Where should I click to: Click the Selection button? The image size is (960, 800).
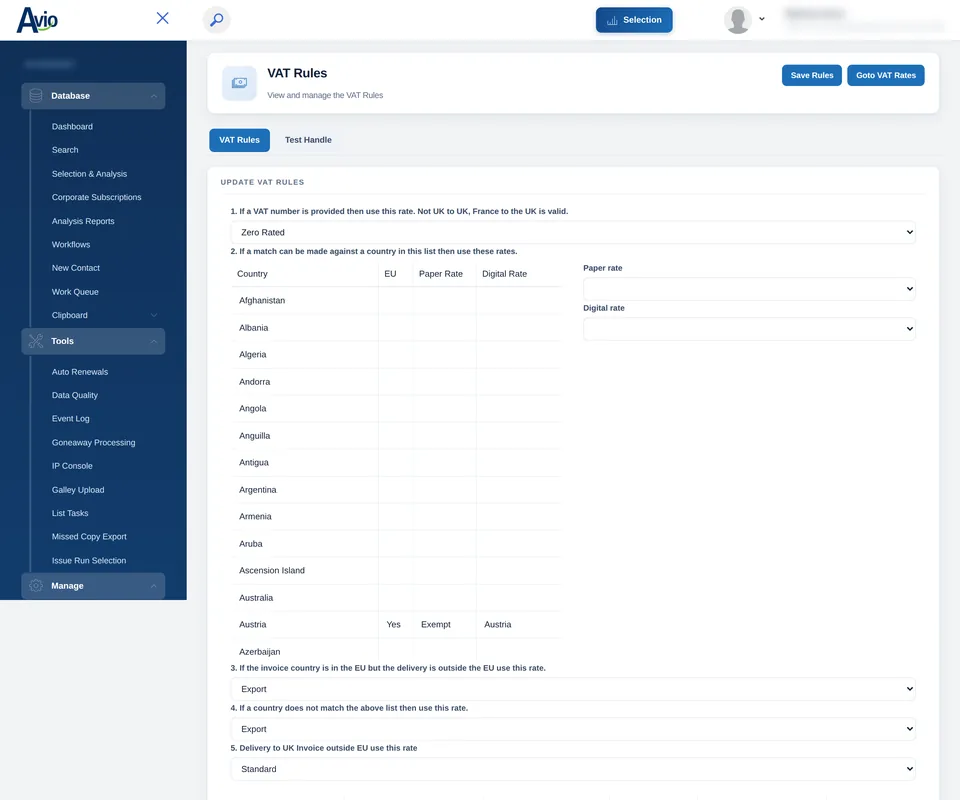pos(634,20)
